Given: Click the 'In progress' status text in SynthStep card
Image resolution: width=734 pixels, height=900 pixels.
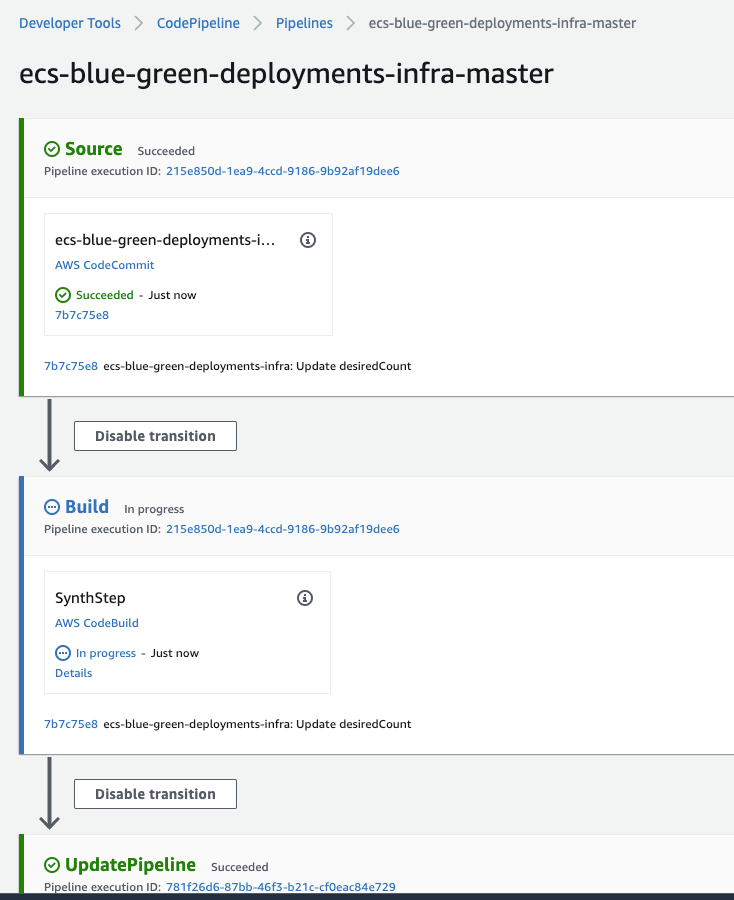Looking at the screenshot, I should coord(106,653).
